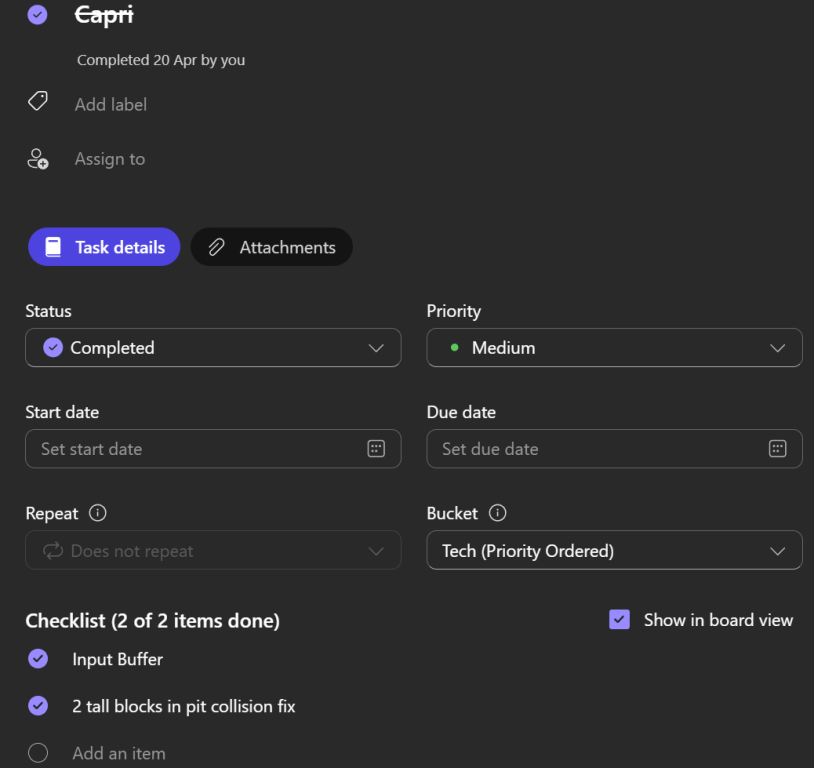The width and height of the screenshot is (814, 768).
Task: Click Assign to text
Action: click(110, 159)
